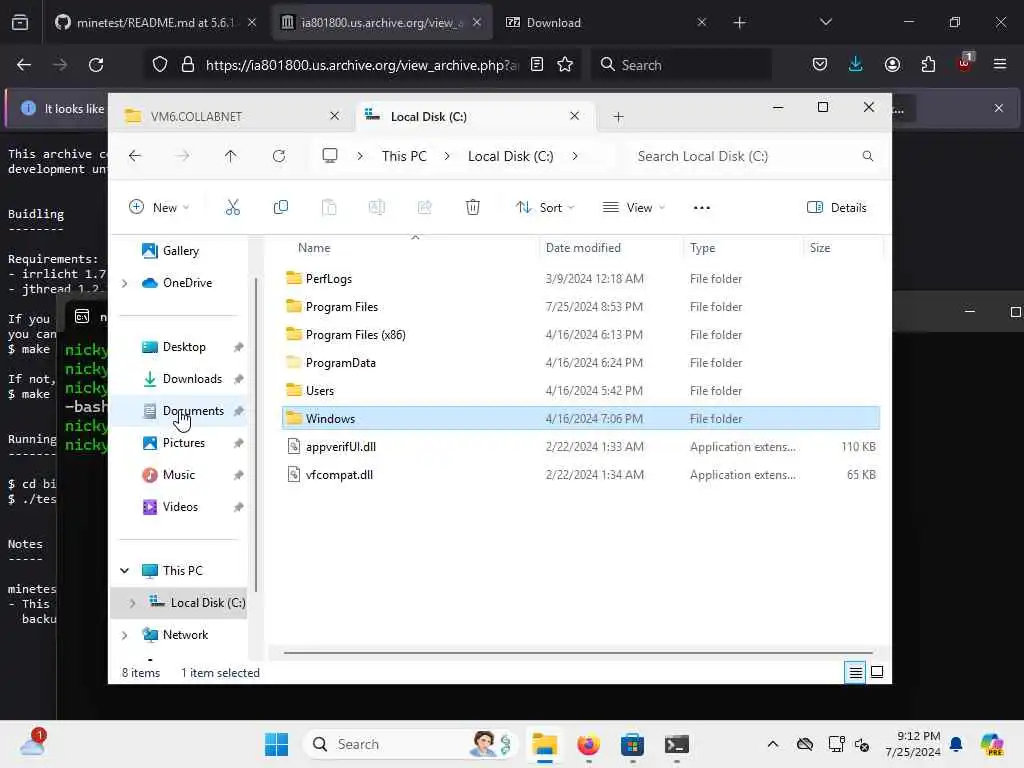This screenshot has height=768, width=1024.
Task: Click the Copy icon in File Explorer toolbar
Action: (281, 208)
